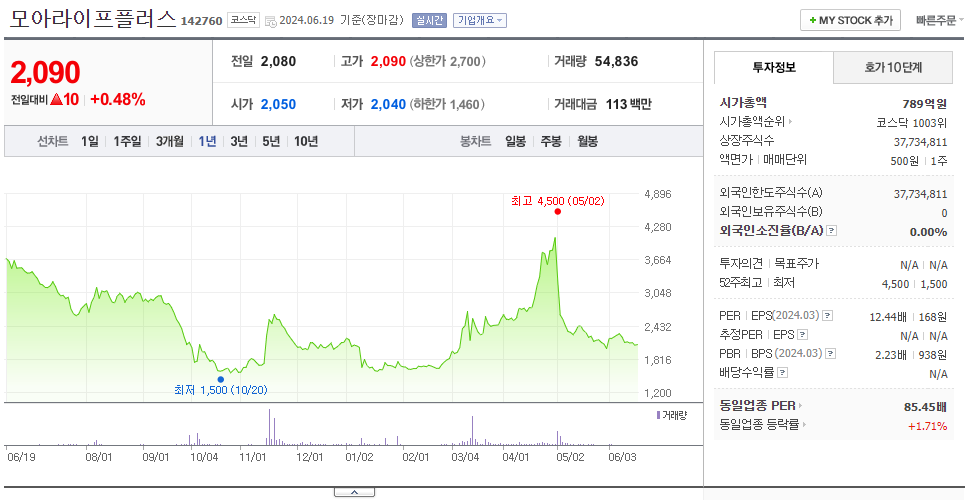Click stock code 142760
Image resolution: width=968 pixels, height=500 pixels.
(x=201, y=21)
